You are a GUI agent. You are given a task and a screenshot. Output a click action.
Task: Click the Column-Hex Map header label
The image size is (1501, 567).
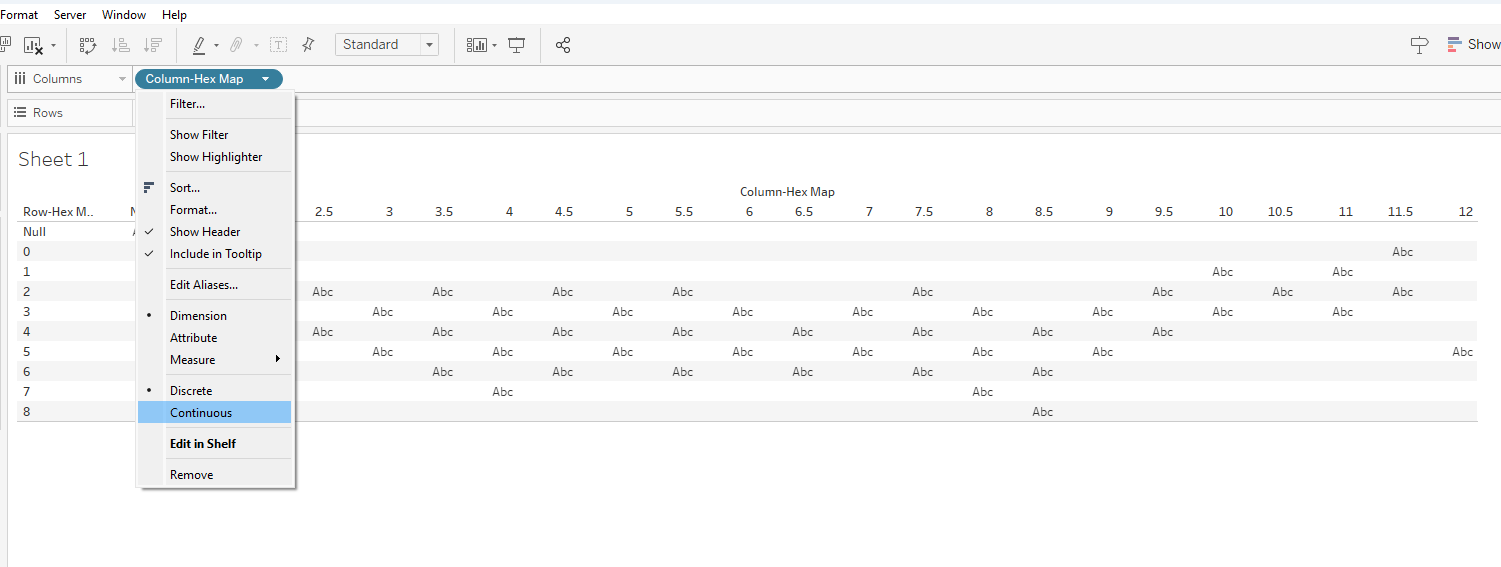pyautogui.click(x=787, y=192)
